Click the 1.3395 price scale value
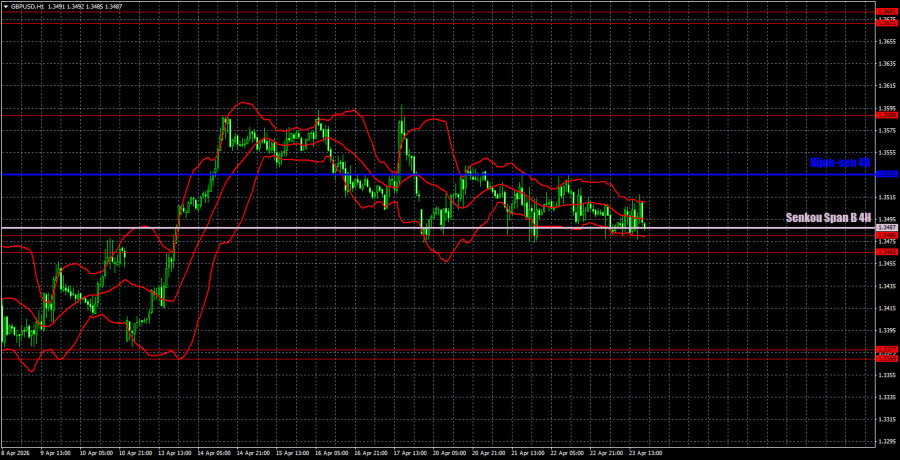 pos(887,331)
